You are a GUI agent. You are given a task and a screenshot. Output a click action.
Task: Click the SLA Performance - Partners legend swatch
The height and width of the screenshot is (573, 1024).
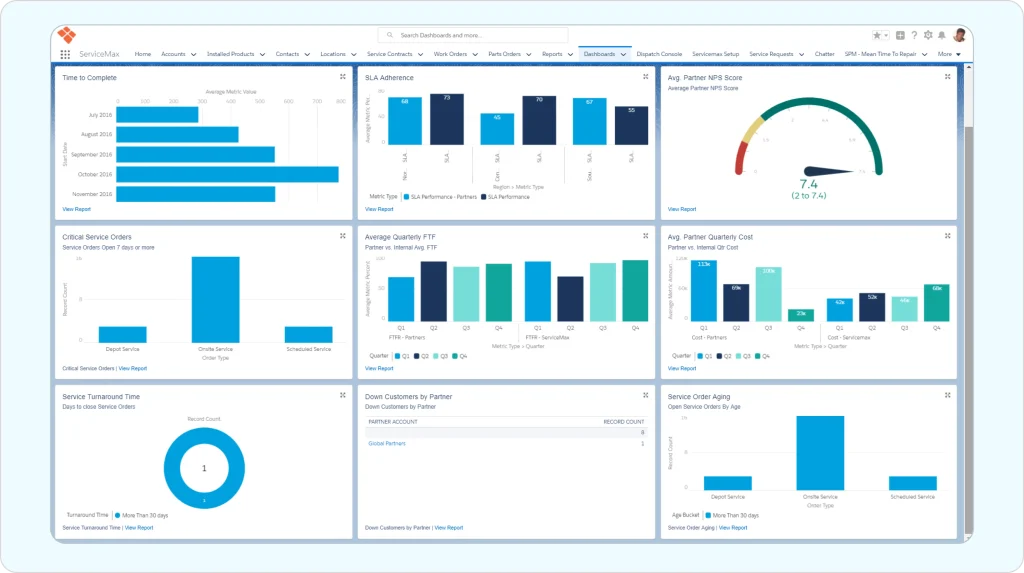pyautogui.click(x=406, y=197)
